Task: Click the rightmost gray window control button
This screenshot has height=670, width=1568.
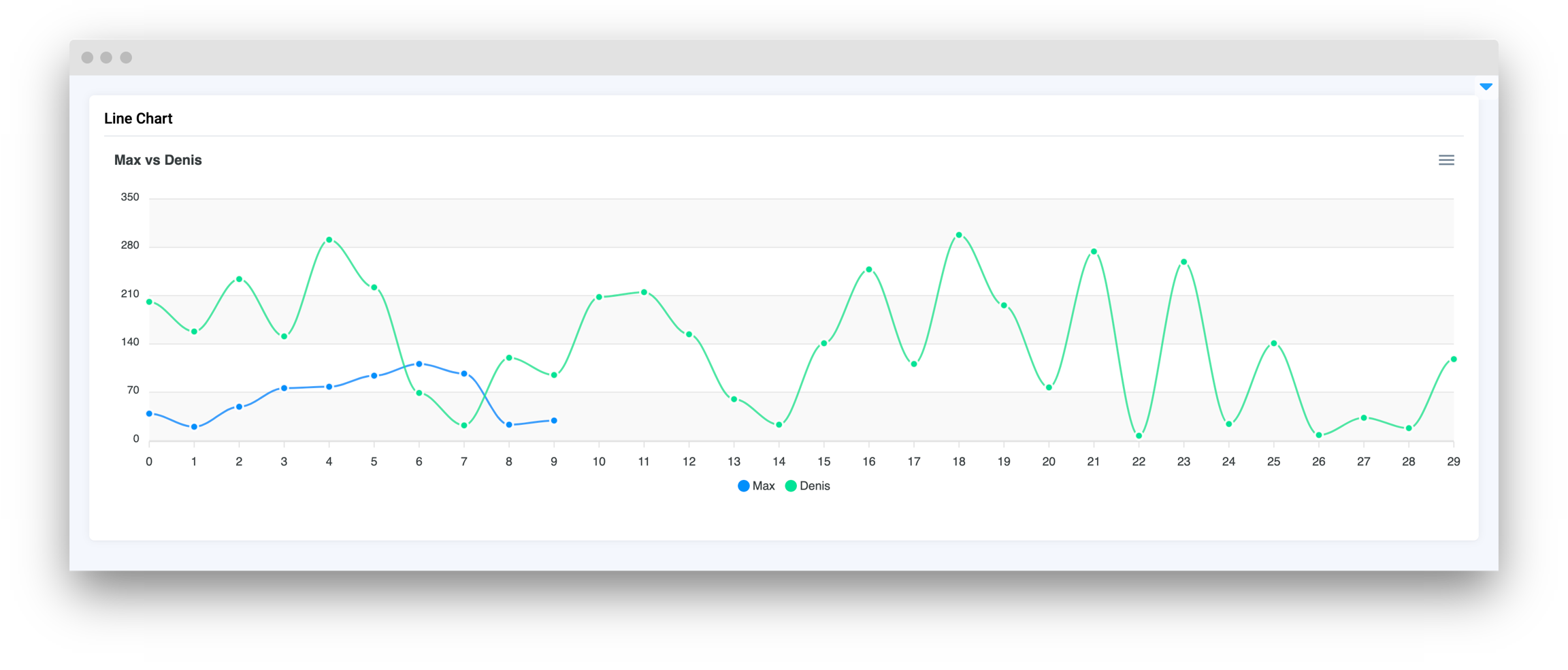Action: (x=126, y=58)
